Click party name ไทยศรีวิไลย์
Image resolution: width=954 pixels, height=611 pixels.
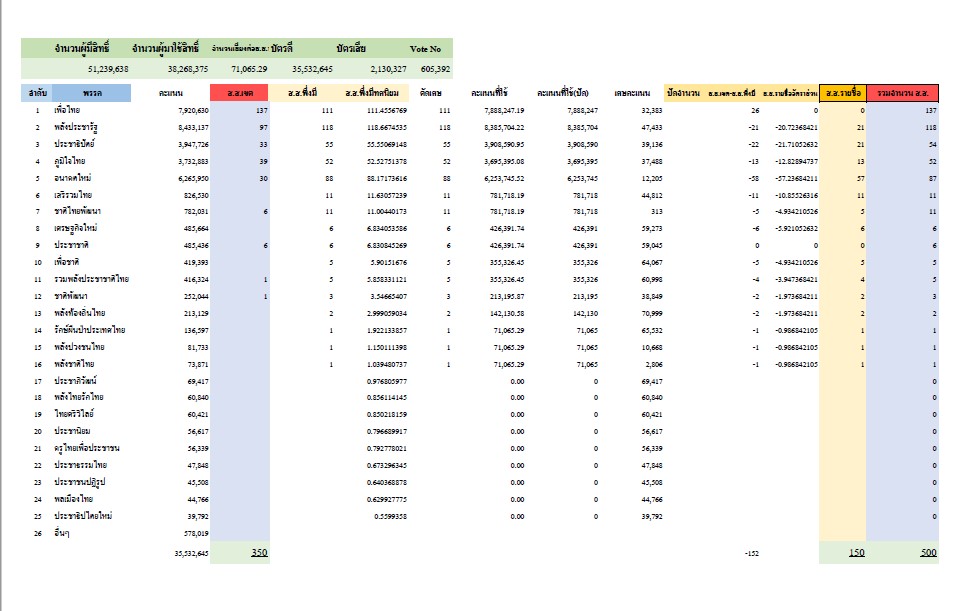pyautogui.click(x=74, y=414)
